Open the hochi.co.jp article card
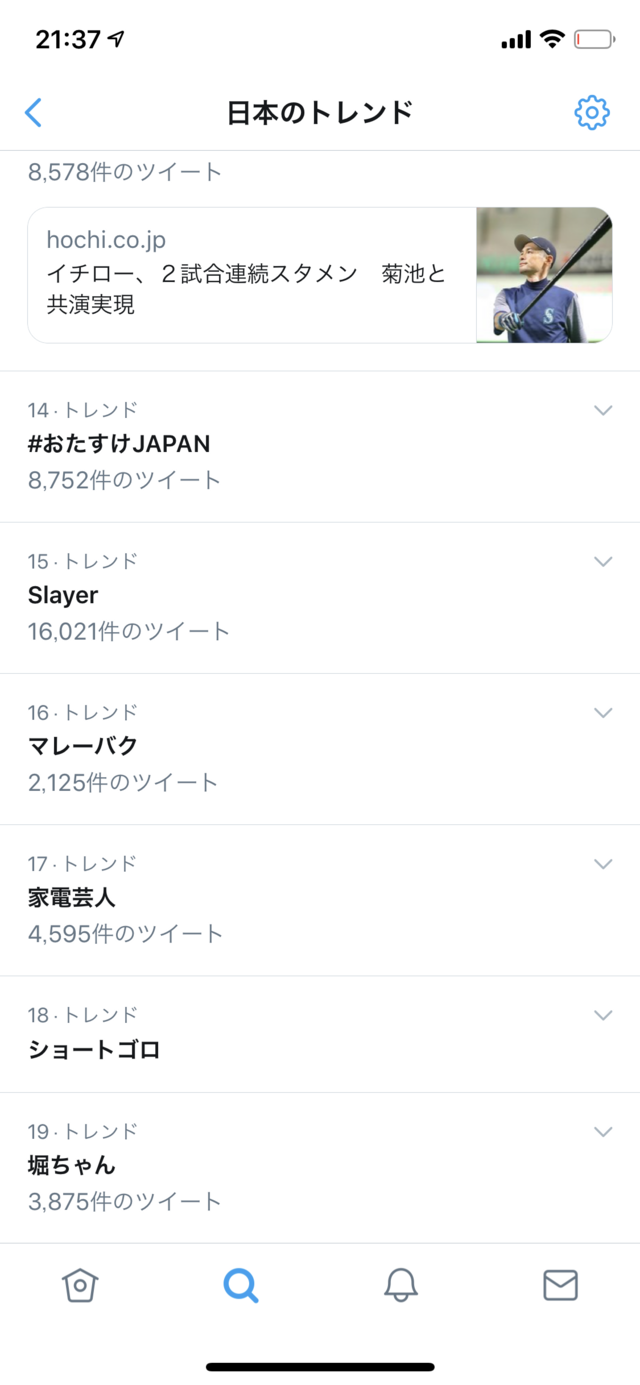This screenshot has width=640, height=1385. [x=320, y=275]
